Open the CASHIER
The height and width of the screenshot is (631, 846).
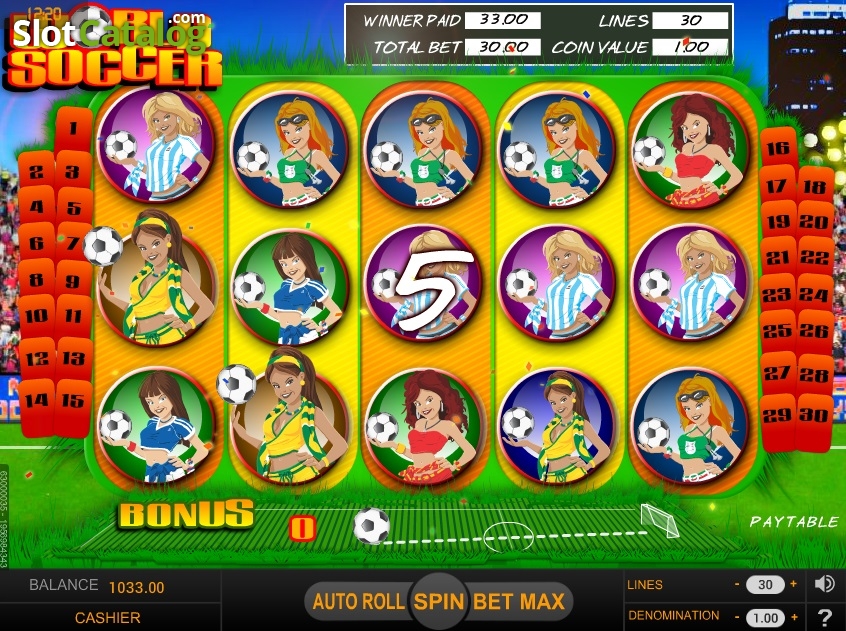[107, 618]
